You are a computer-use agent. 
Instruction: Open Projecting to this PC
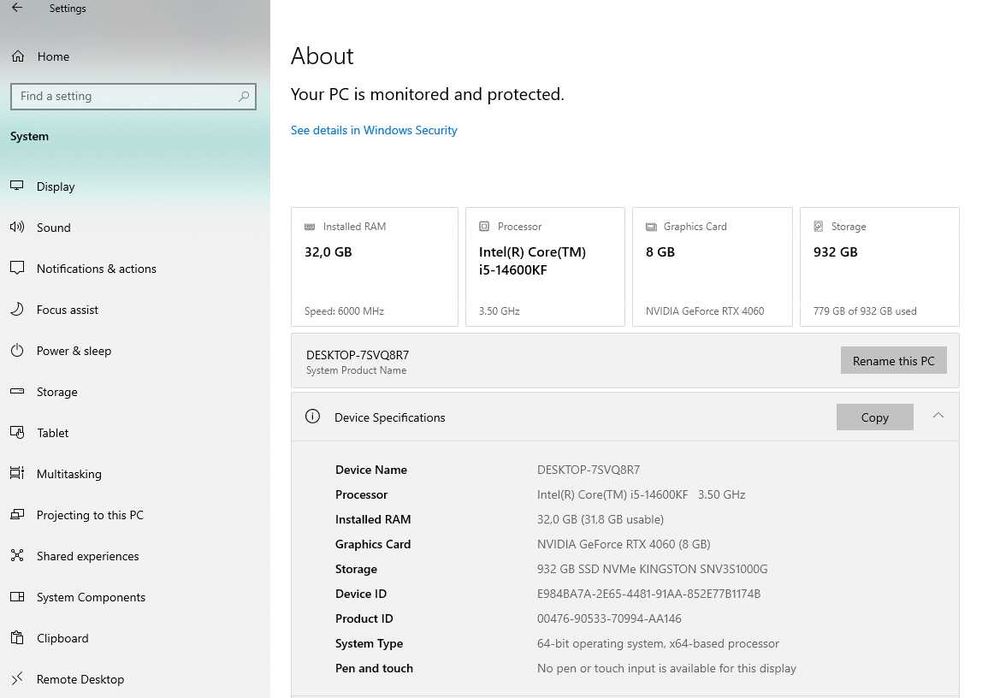89,515
